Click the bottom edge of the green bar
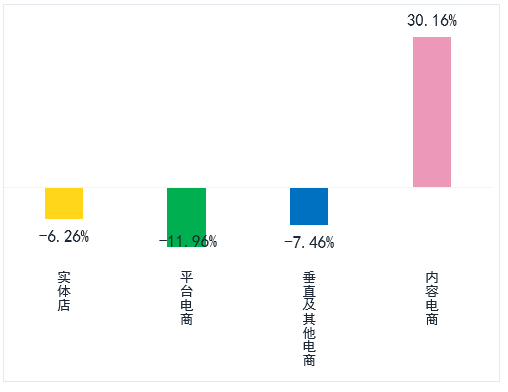 pos(186,246)
